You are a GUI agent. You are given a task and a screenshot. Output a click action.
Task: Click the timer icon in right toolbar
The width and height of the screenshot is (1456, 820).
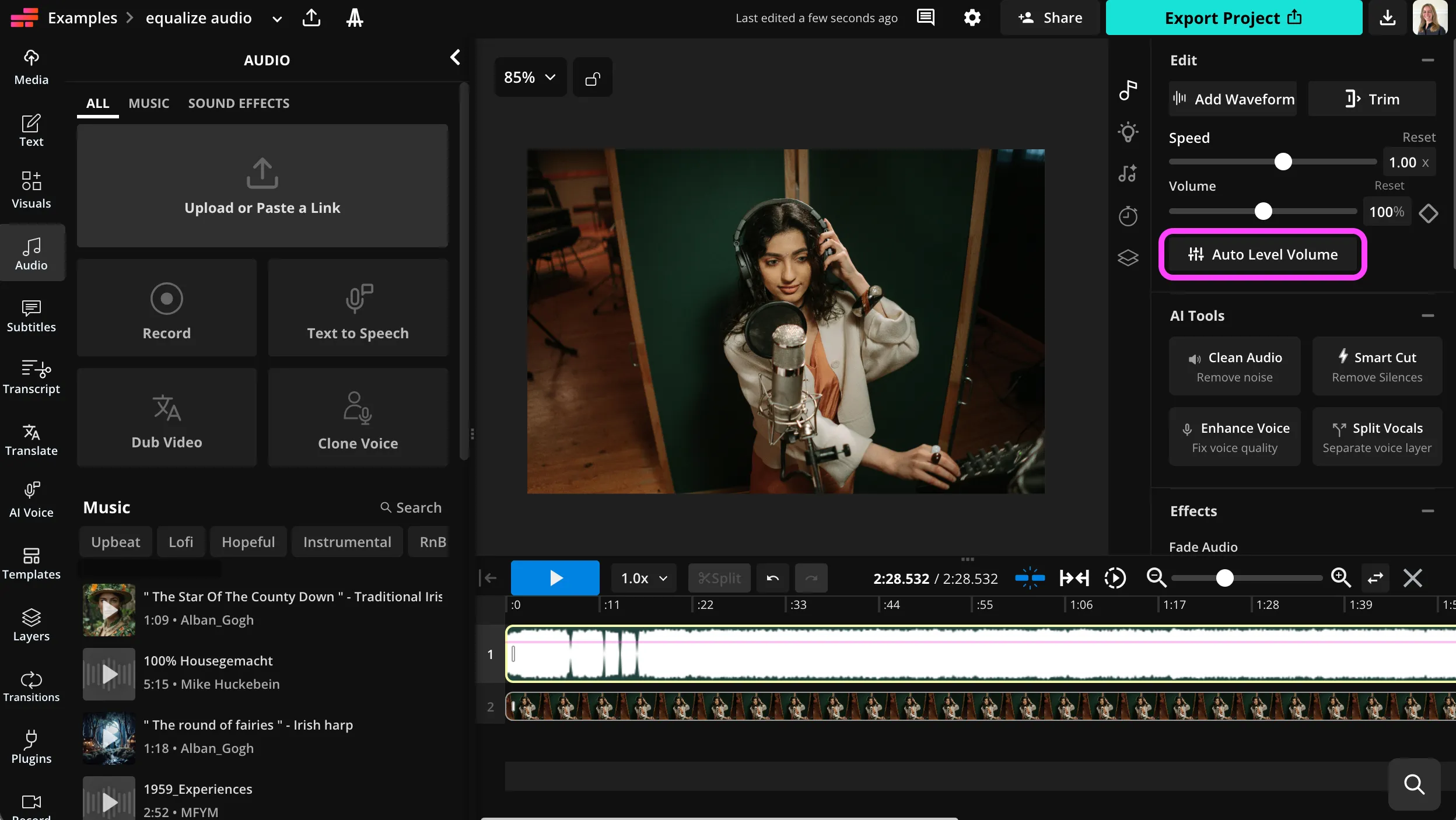[x=1128, y=216]
